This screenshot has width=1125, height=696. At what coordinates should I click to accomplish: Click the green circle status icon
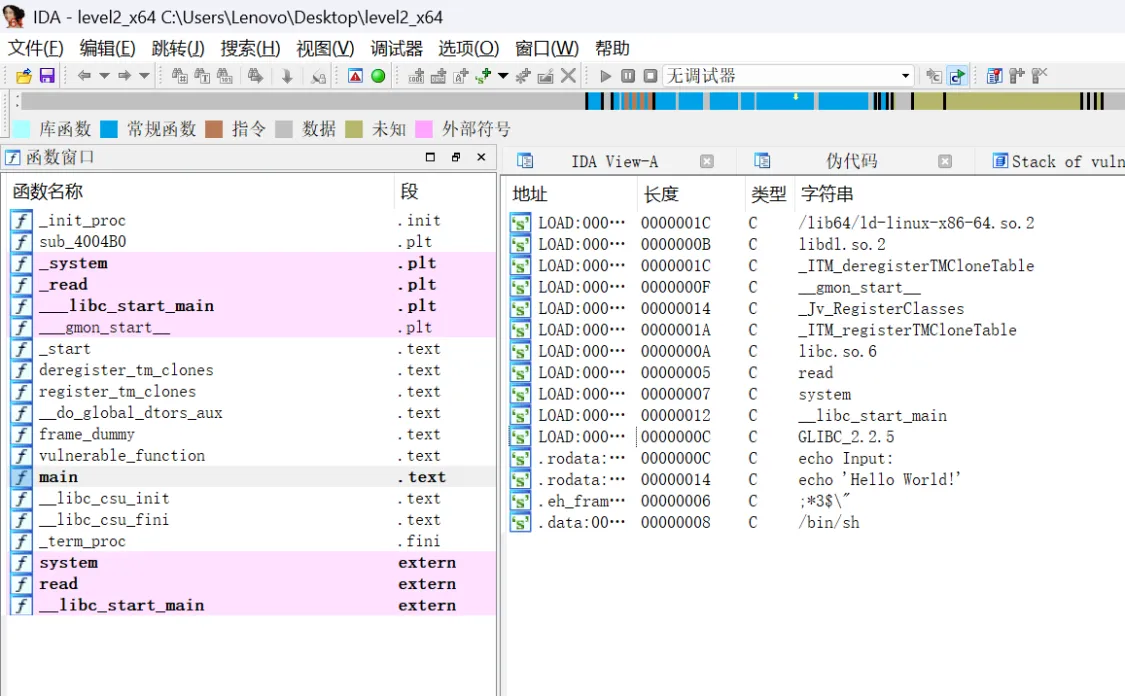(378, 76)
